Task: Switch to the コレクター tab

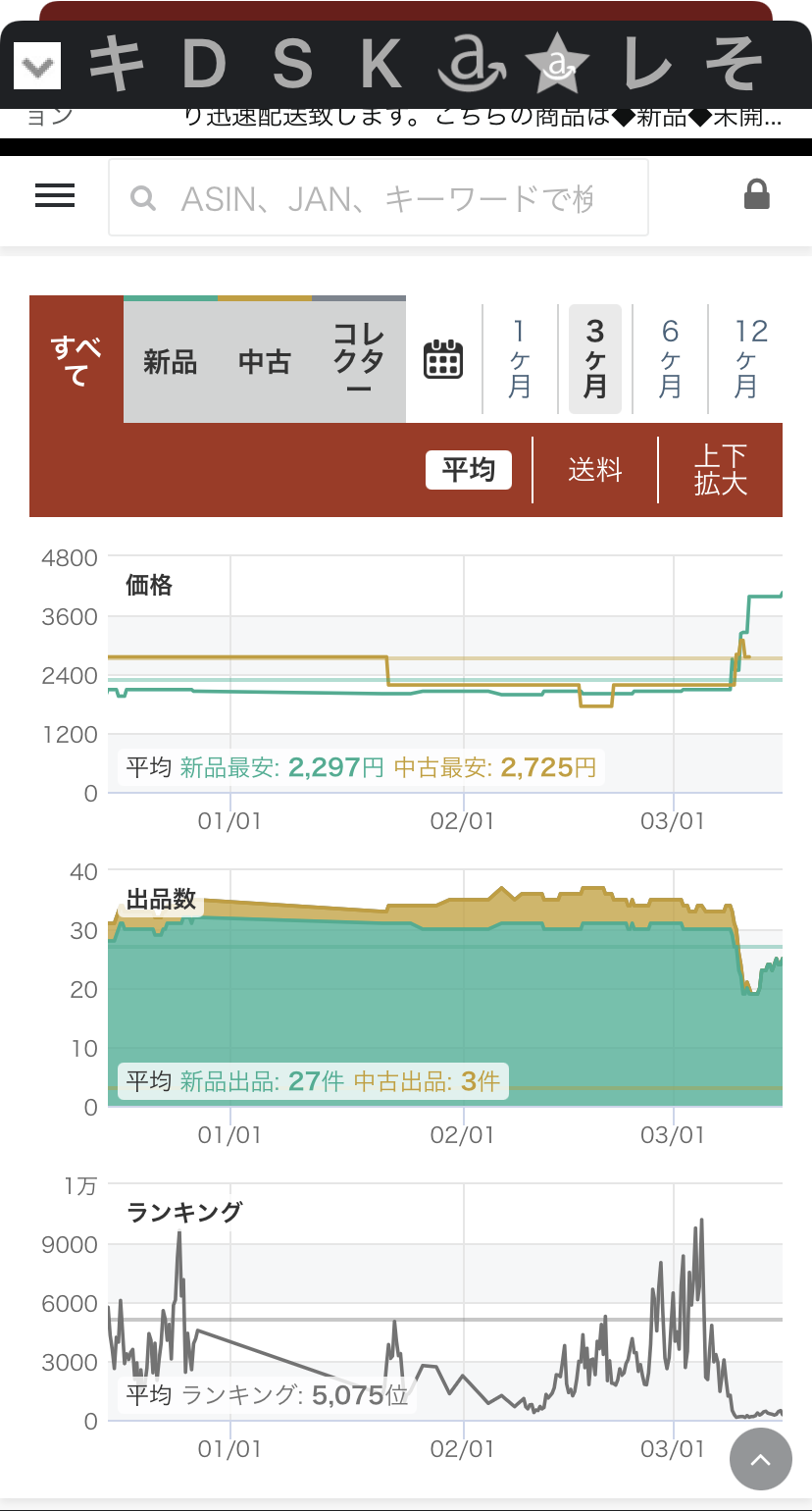Action: click(x=359, y=360)
